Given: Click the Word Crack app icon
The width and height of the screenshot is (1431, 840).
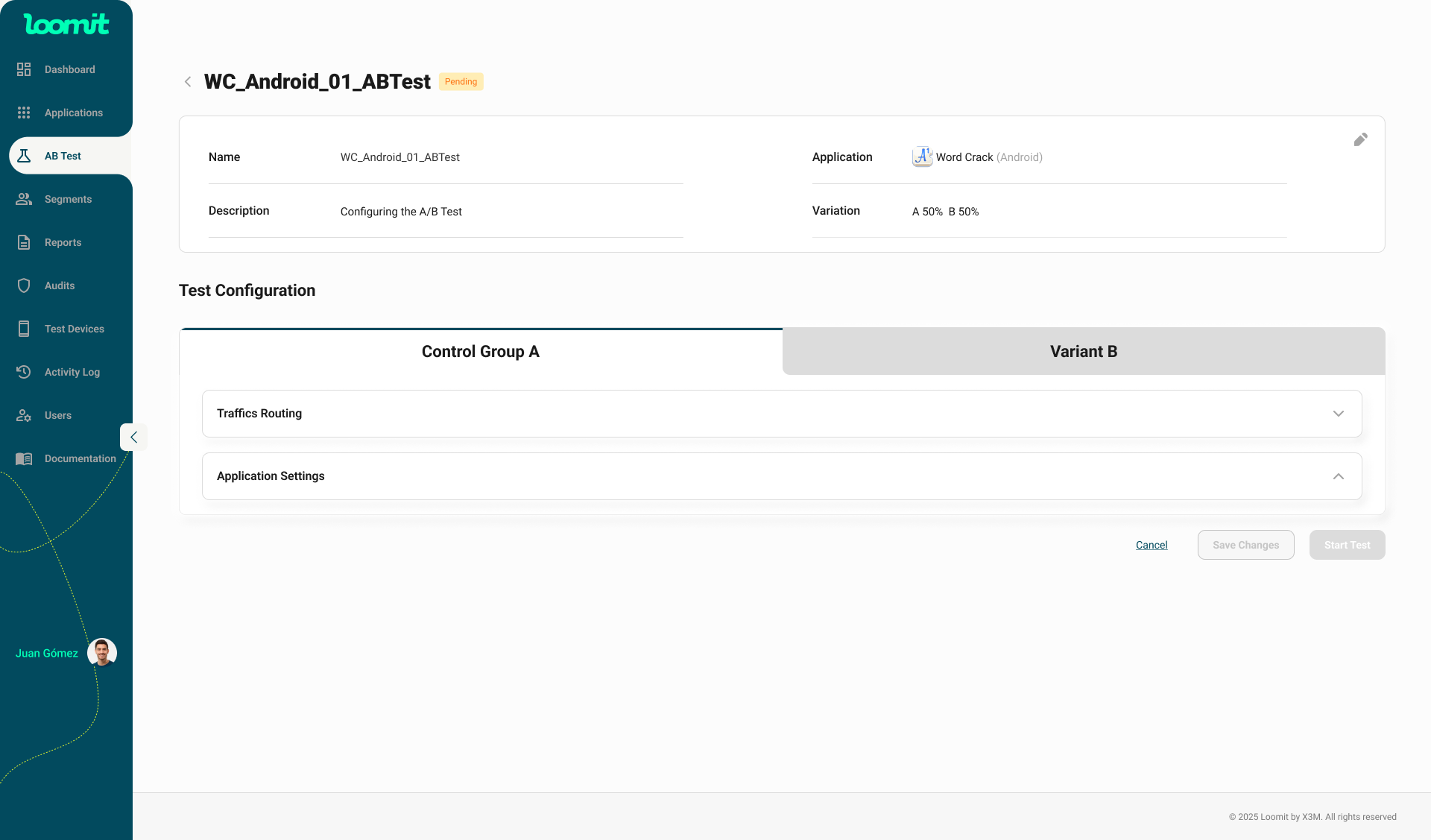Looking at the screenshot, I should pyautogui.click(x=922, y=157).
